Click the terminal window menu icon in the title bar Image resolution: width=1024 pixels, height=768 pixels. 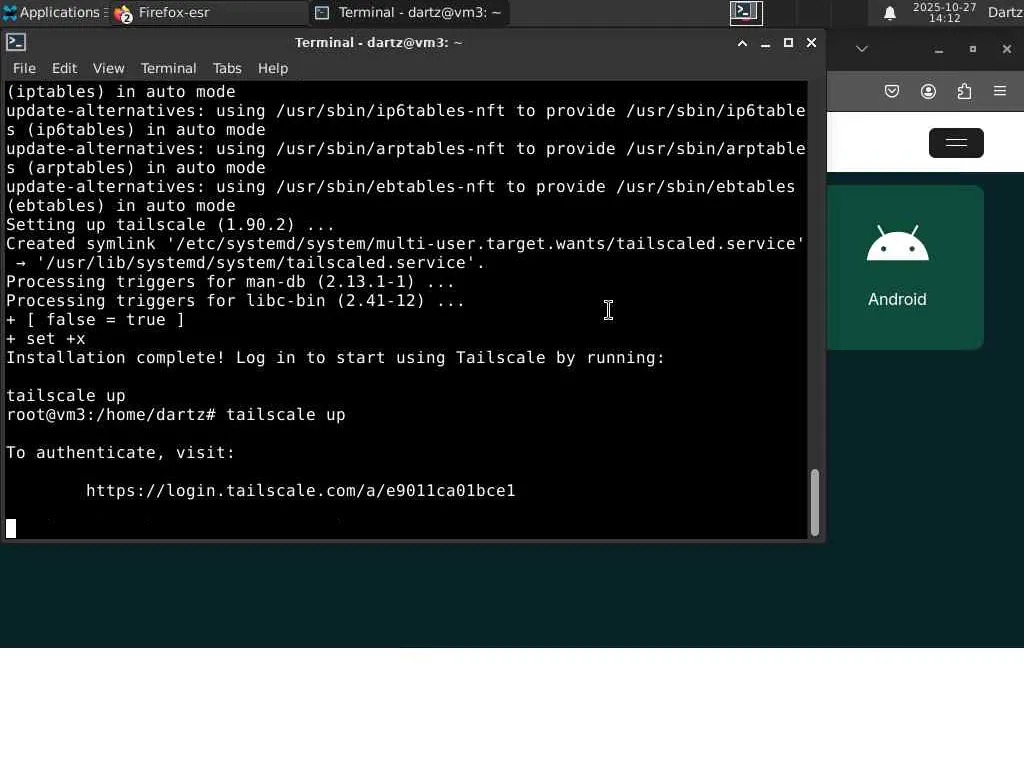[16, 42]
